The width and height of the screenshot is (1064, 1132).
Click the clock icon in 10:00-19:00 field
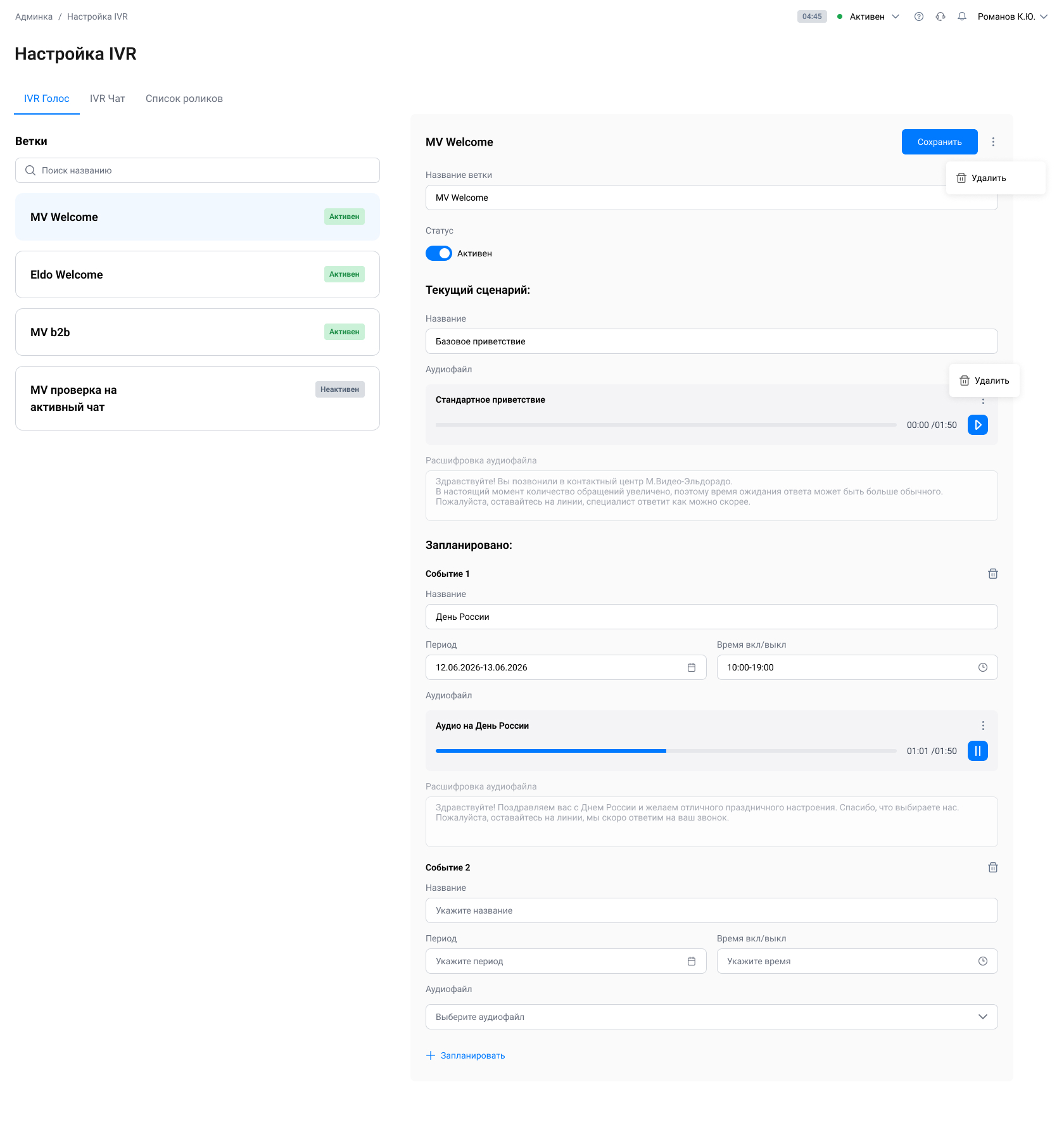[x=983, y=667]
